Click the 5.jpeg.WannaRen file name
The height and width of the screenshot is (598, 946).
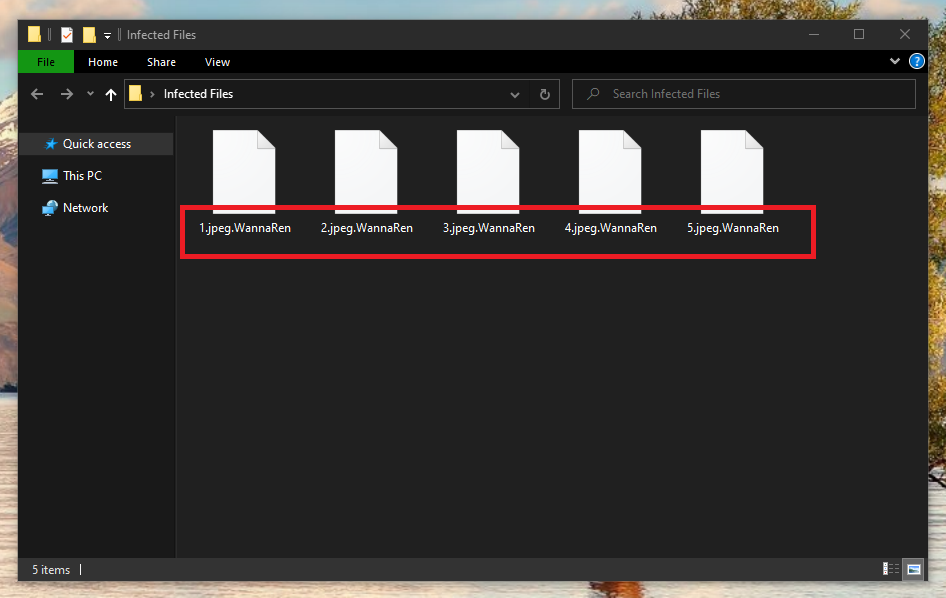(x=733, y=228)
